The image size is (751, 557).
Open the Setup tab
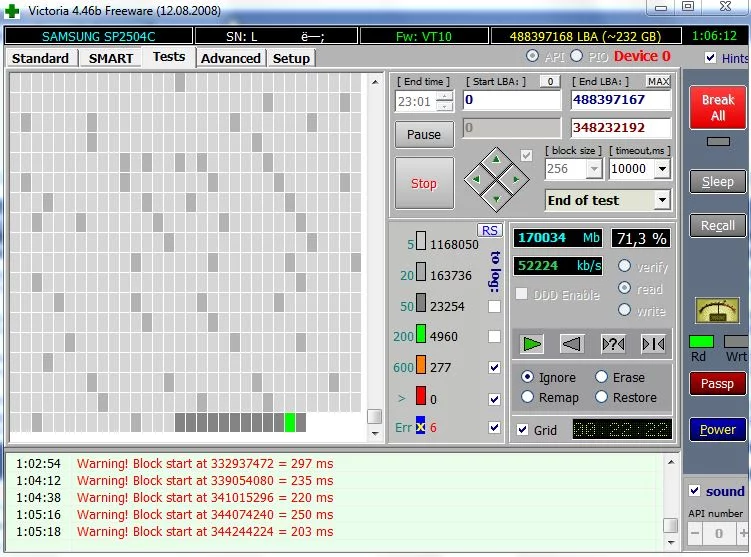[291, 58]
